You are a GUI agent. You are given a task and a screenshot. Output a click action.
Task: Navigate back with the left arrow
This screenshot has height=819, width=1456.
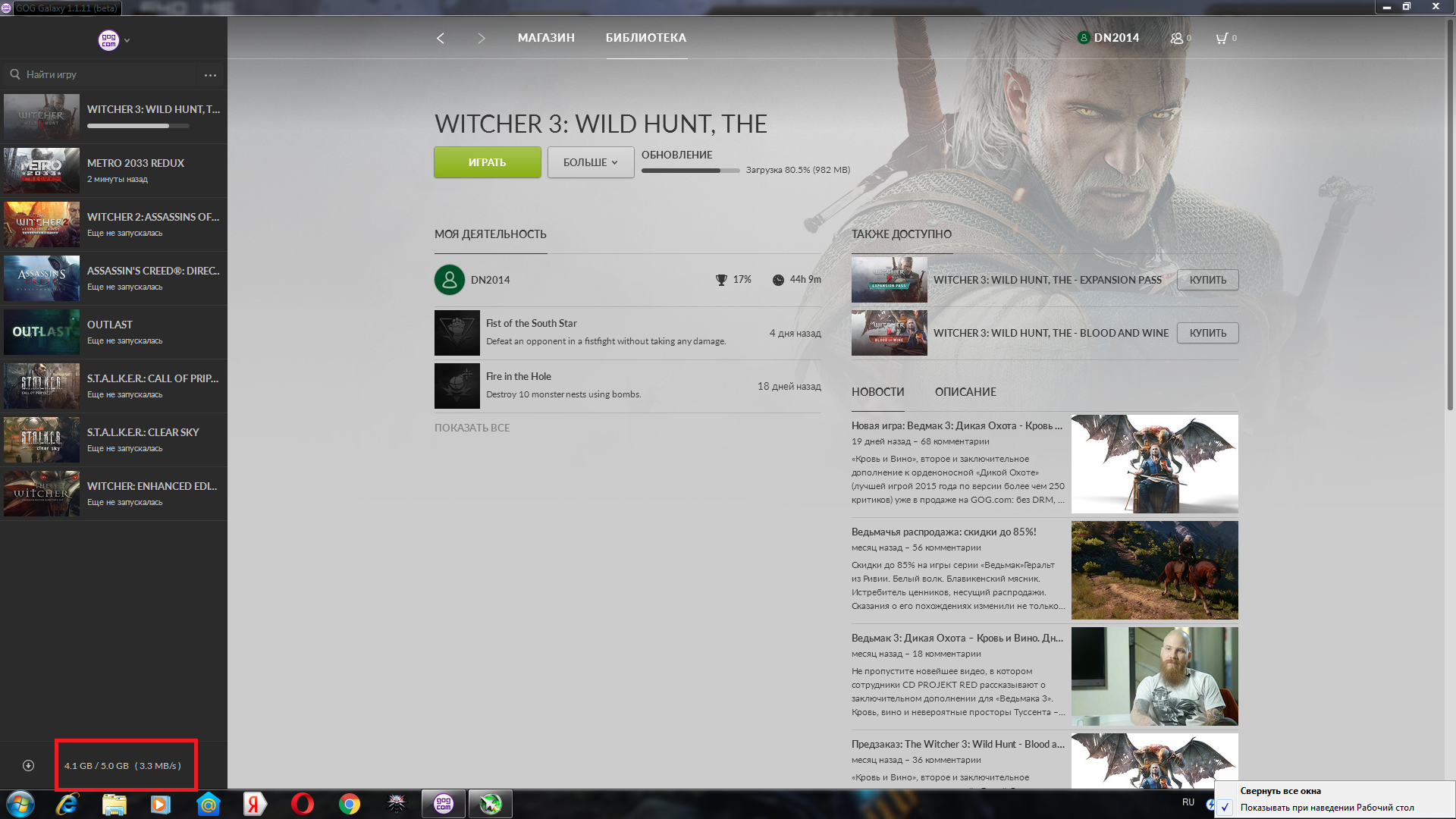coord(441,38)
